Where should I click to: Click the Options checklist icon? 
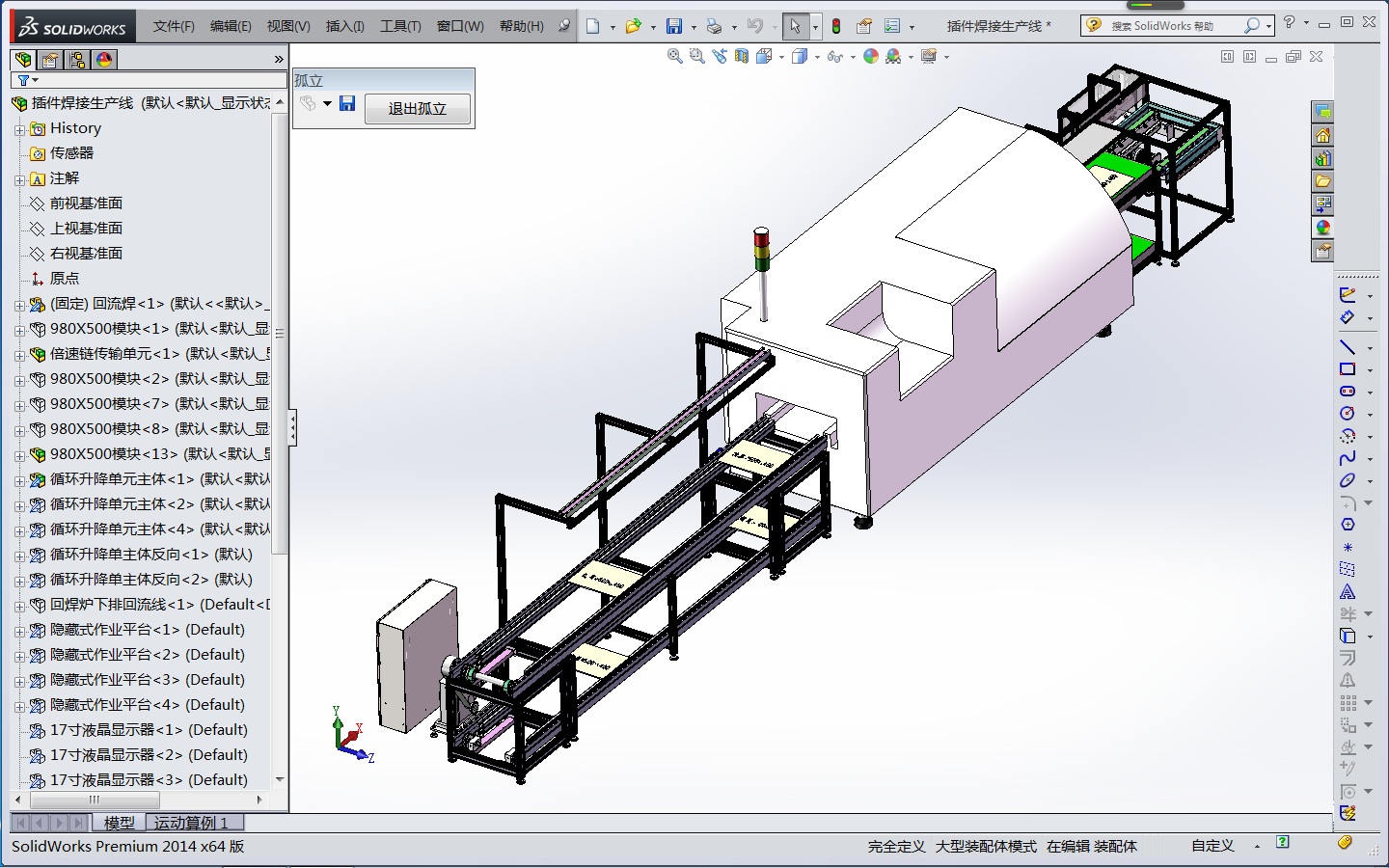coord(892,26)
